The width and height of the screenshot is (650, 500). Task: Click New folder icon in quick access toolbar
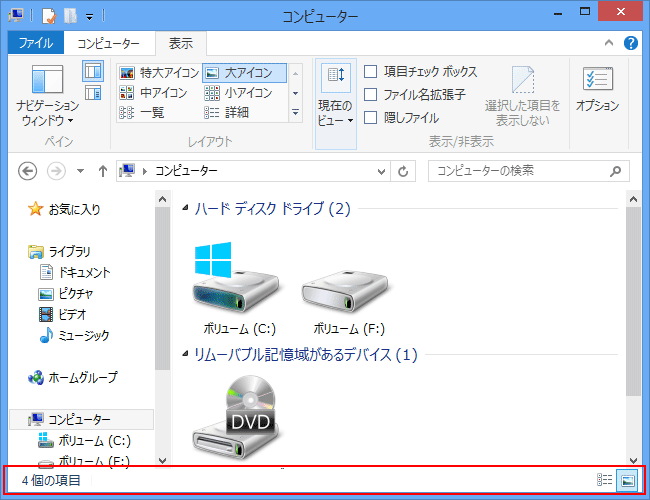pos(70,16)
